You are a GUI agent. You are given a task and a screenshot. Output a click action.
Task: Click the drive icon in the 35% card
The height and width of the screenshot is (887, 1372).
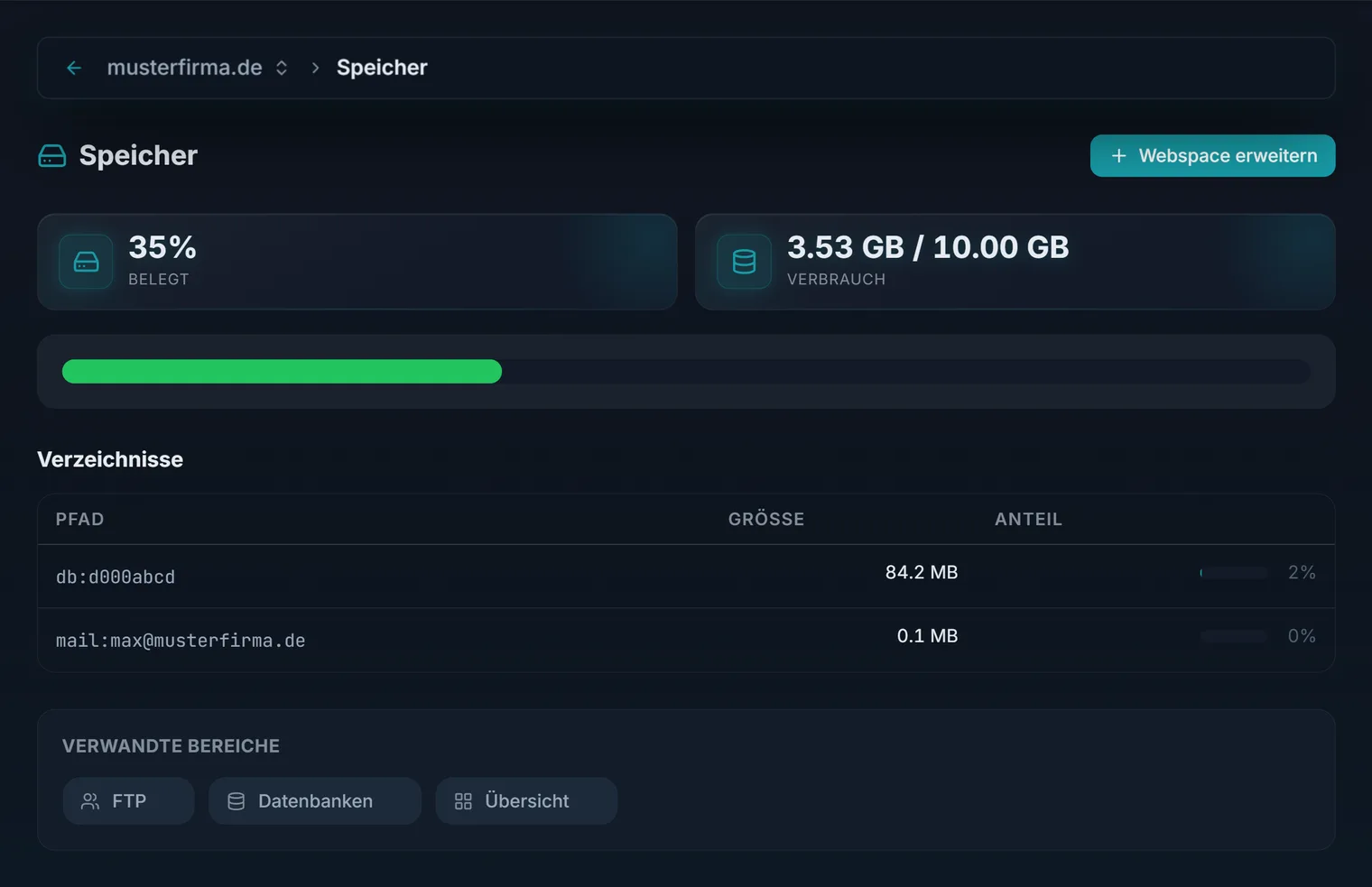click(x=86, y=262)
